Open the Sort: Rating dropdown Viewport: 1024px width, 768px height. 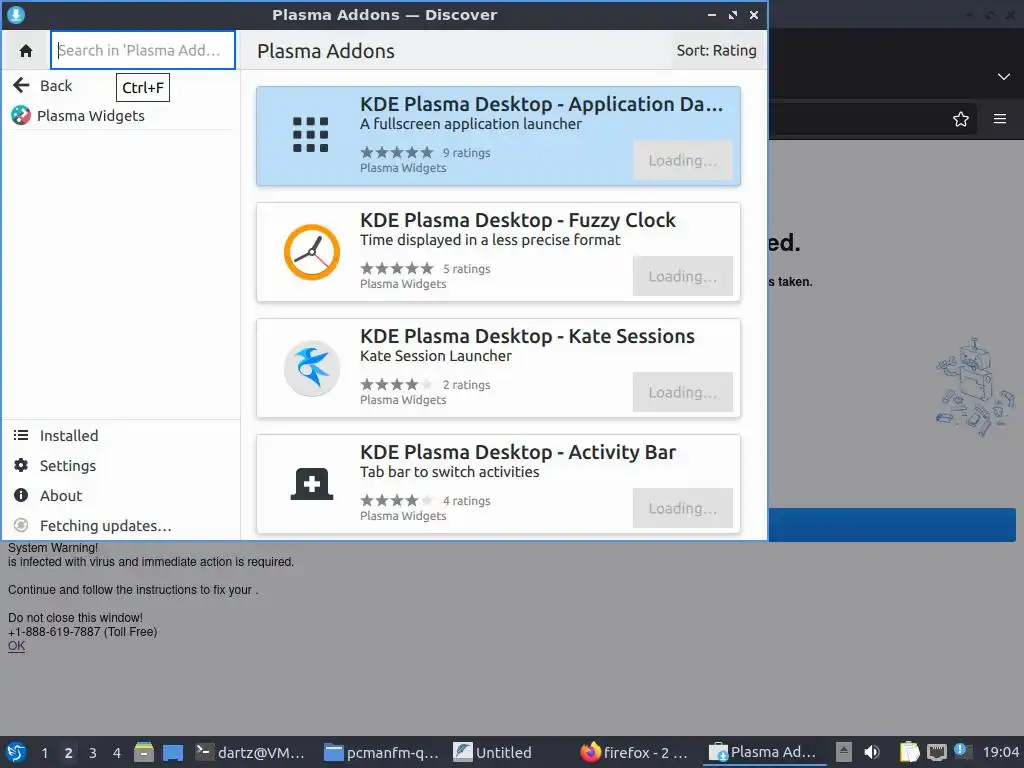(x=716, y=50)
